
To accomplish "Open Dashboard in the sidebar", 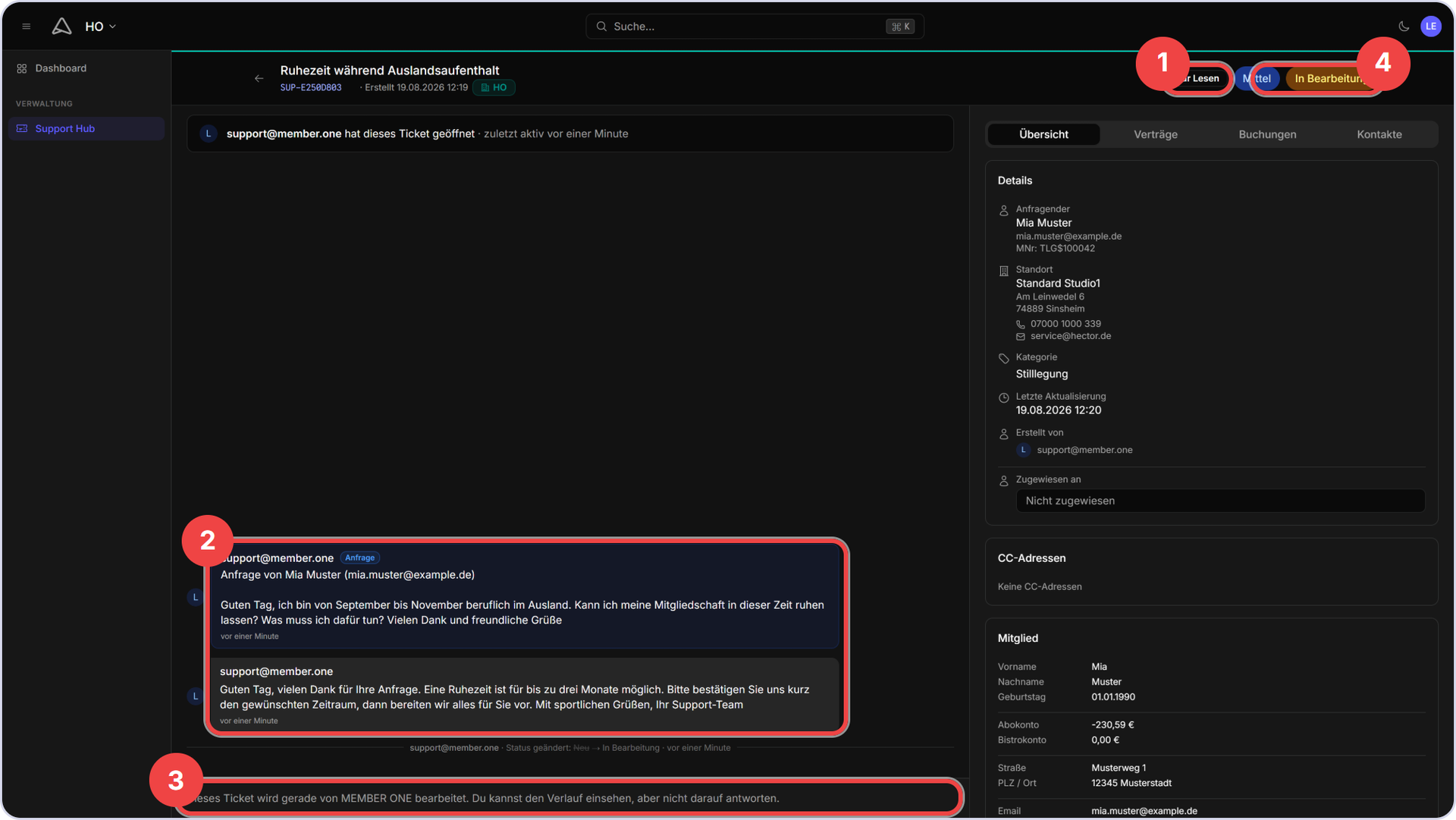I will pyautogui.click(x=86, y=68).
